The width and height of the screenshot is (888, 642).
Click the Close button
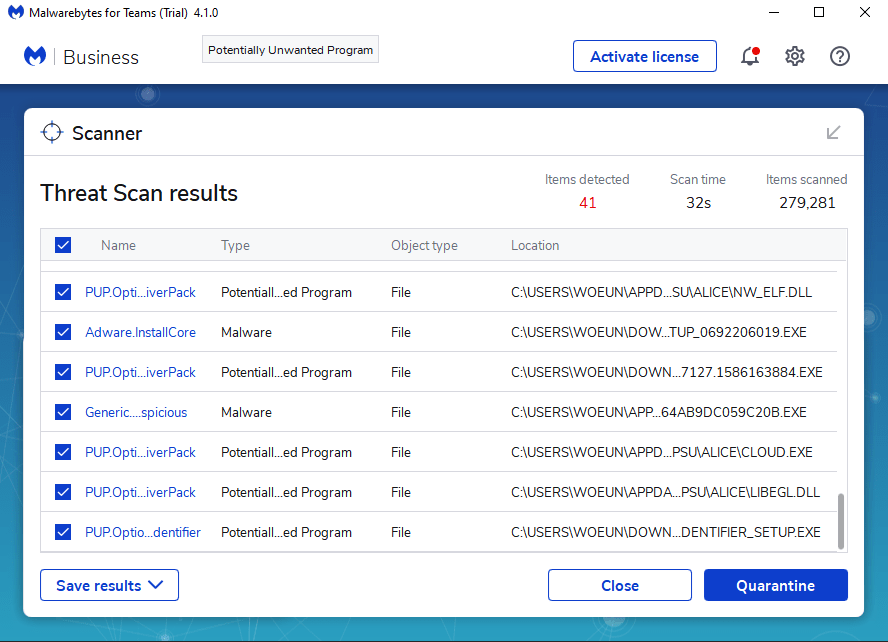pyautogui.click(x=620, y=585)
